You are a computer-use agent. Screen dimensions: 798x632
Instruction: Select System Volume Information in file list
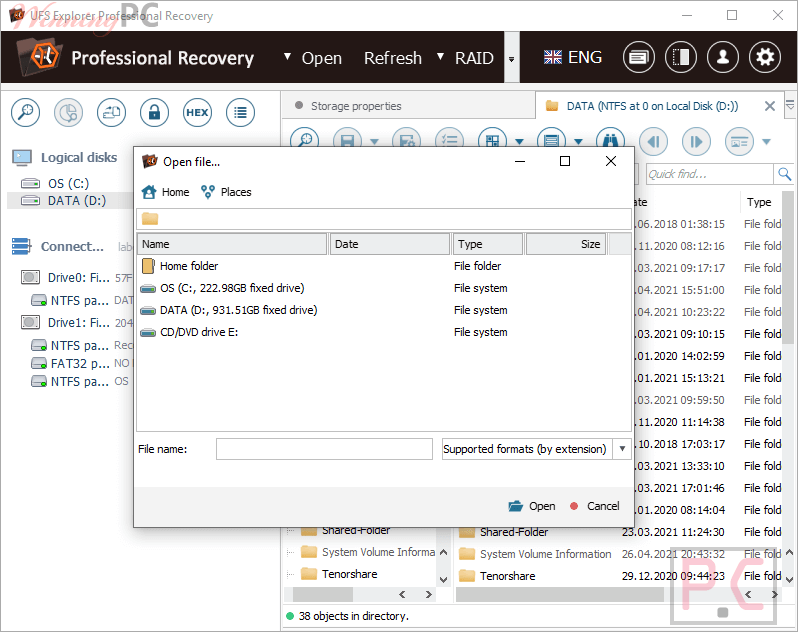point(545,554)
